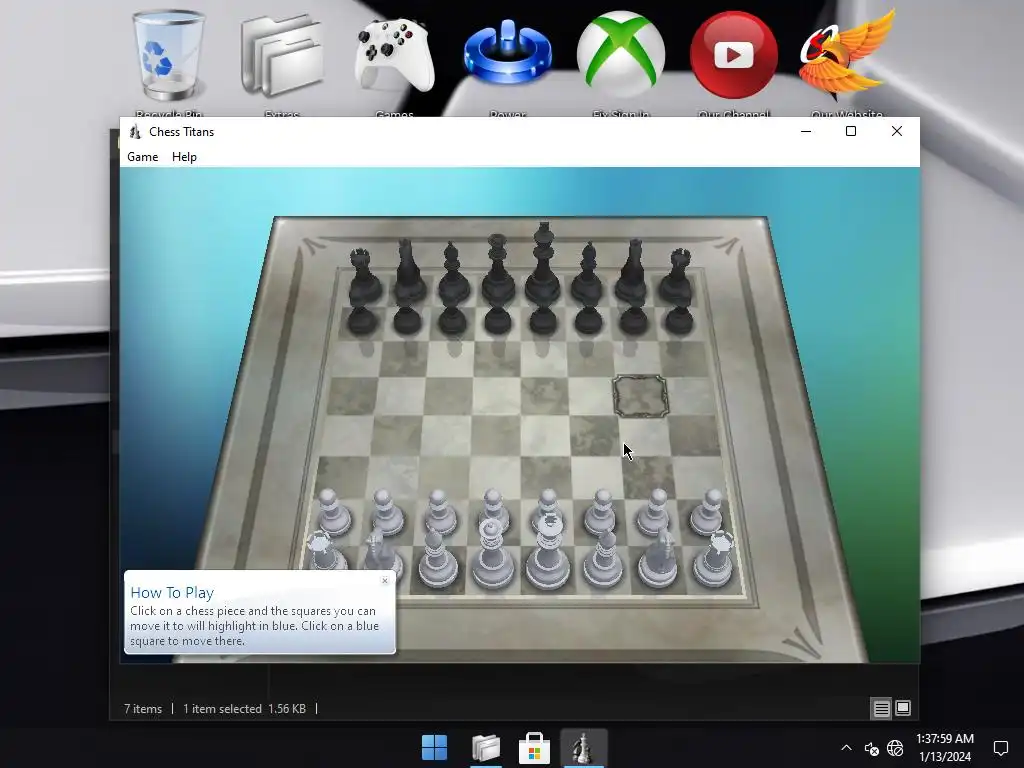Click the Chess Titans title bar icon

pyautogui.click(x=135, y=132)
